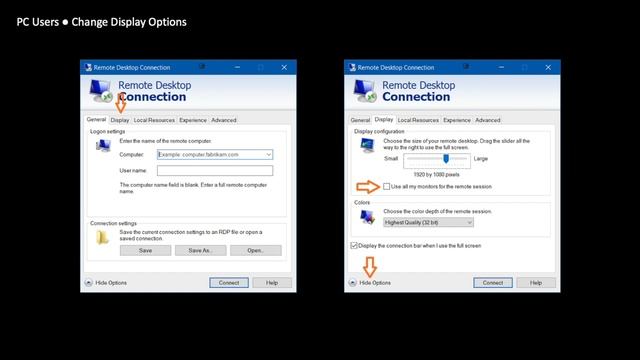Click Connect in the left window

229,282
